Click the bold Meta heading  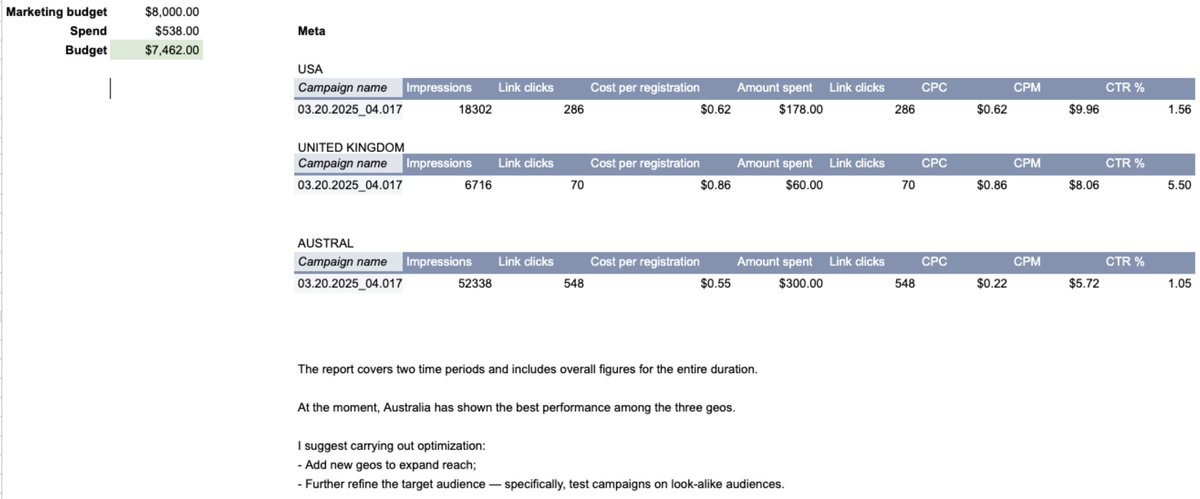(311, 31)
